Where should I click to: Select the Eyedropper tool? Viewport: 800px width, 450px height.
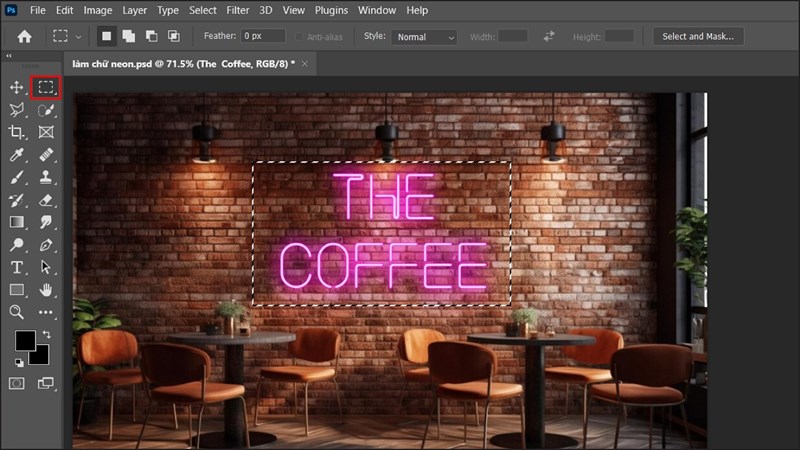point(16,155)
